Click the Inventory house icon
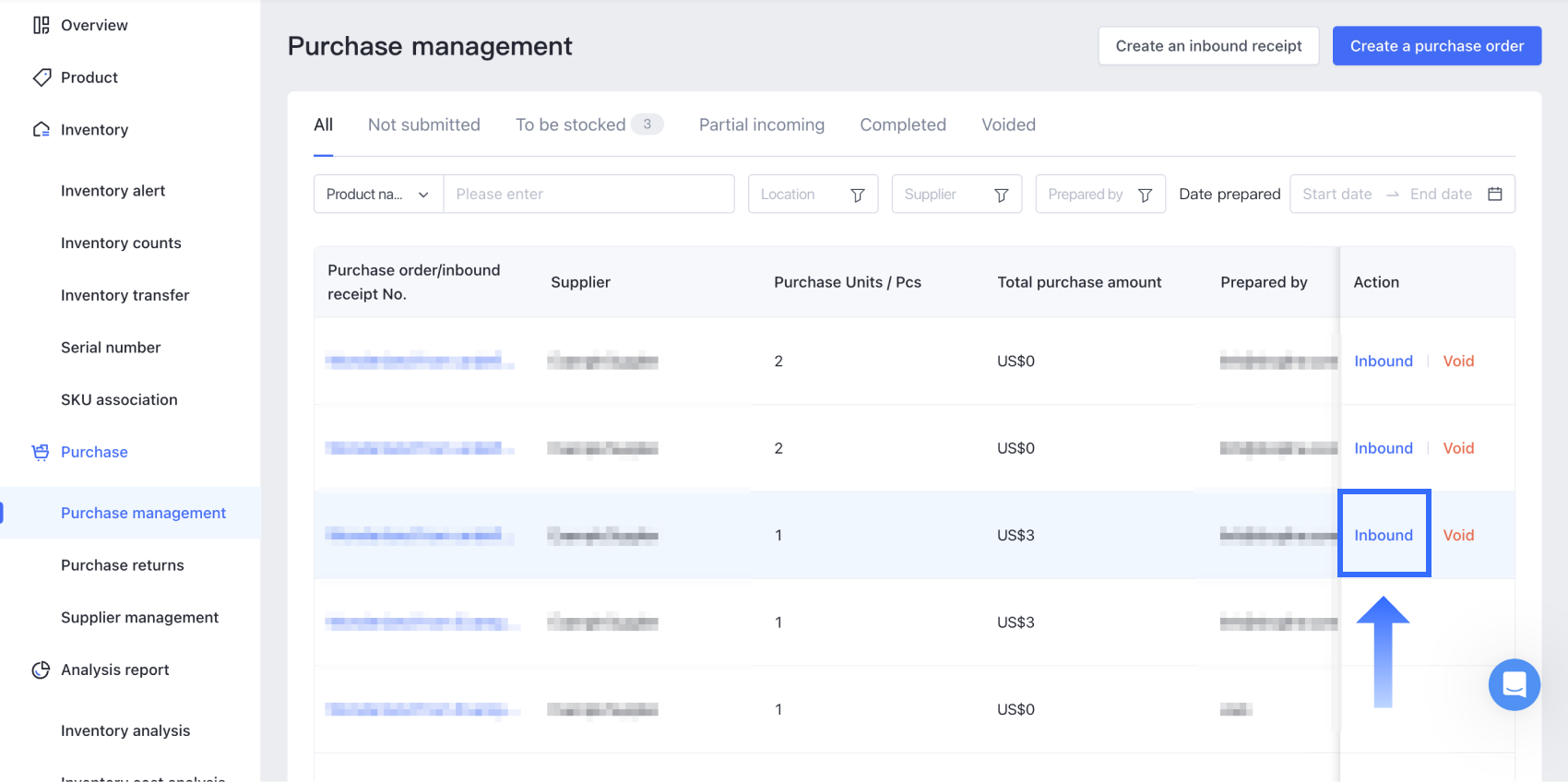The image size is (1568, 782). (x=42, y=130)
